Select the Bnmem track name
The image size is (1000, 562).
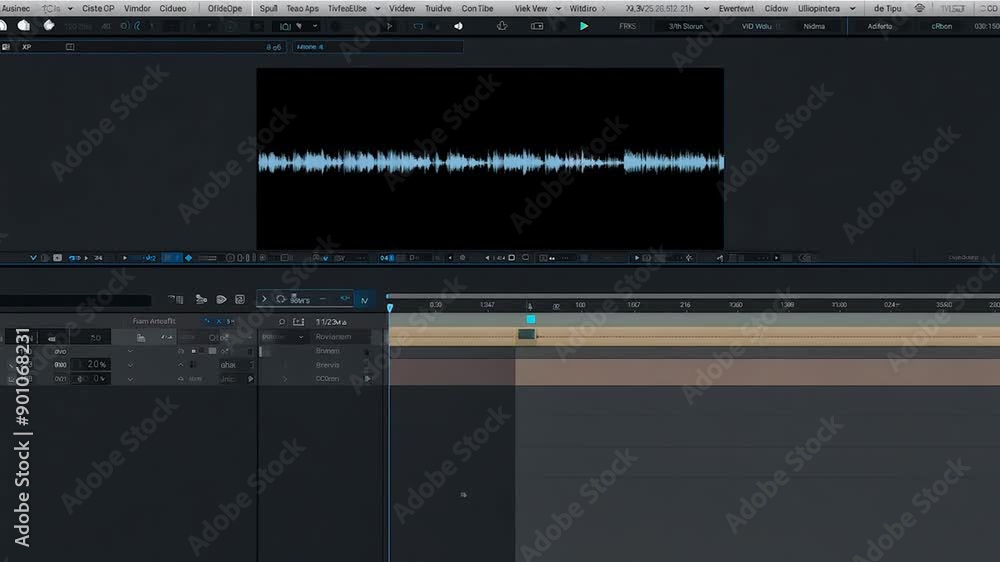click(x=327, y=351)
